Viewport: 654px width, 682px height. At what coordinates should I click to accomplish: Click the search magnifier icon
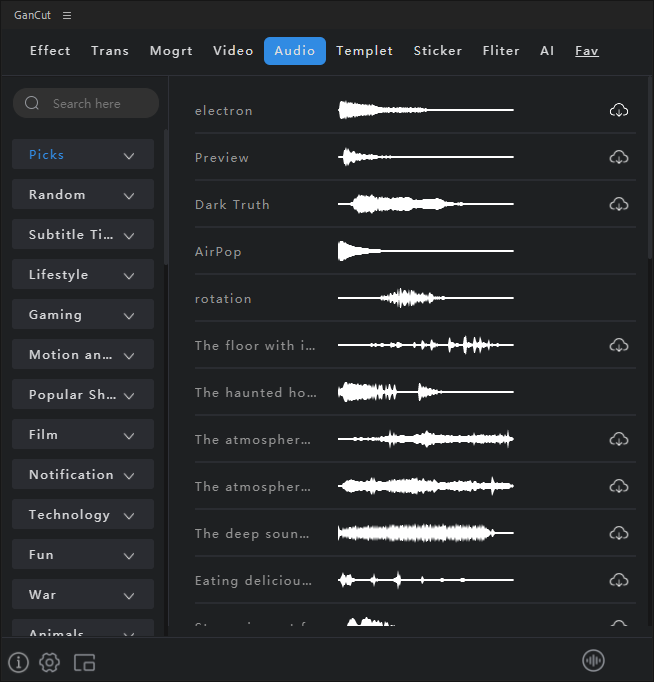tap(32, 103)
